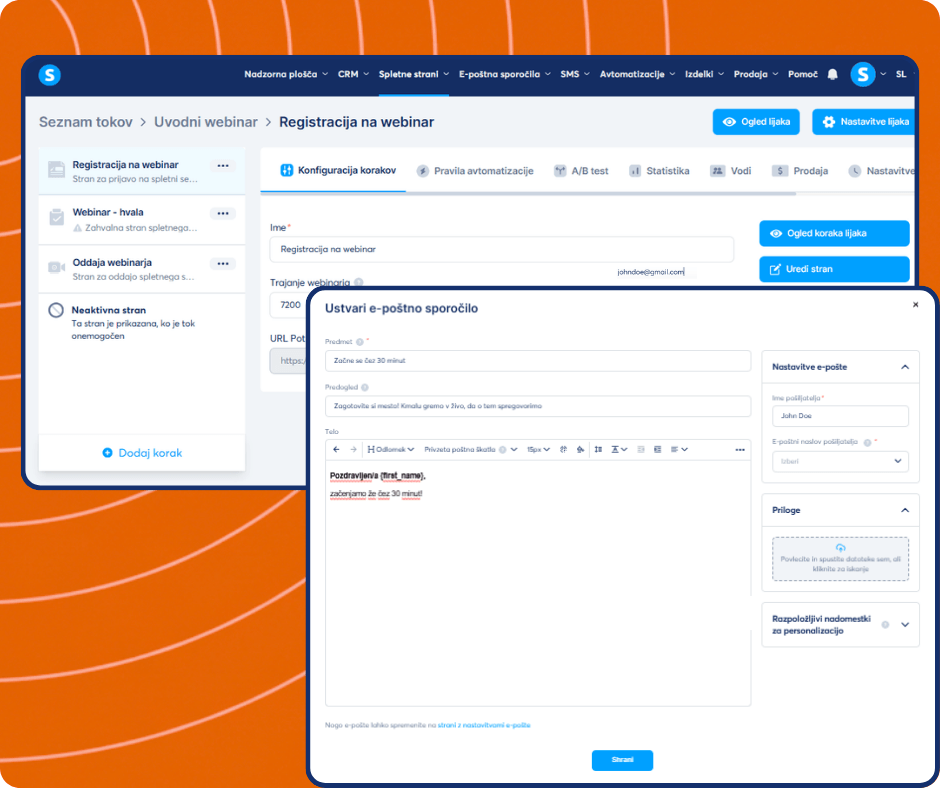Switch to A/B test tab
Viewport: 940px width, 788px height.
click(x=581, y=171)
